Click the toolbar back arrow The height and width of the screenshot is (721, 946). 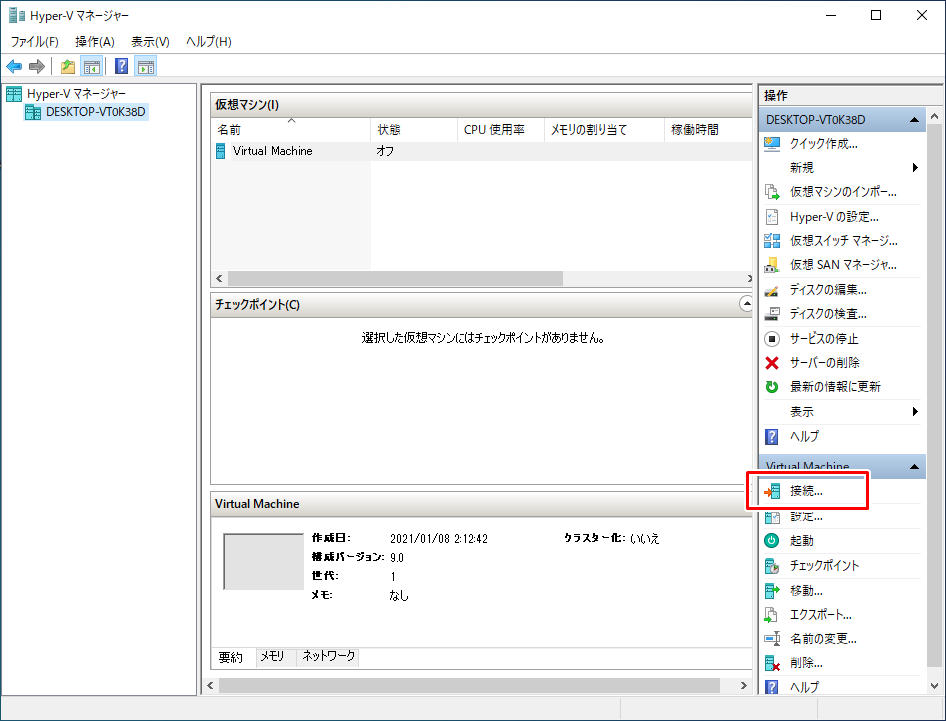pos(14,67)
